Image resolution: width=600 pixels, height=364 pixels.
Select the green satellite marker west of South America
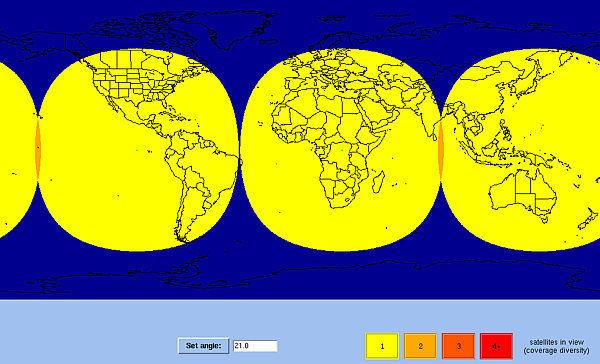(137, 150)
